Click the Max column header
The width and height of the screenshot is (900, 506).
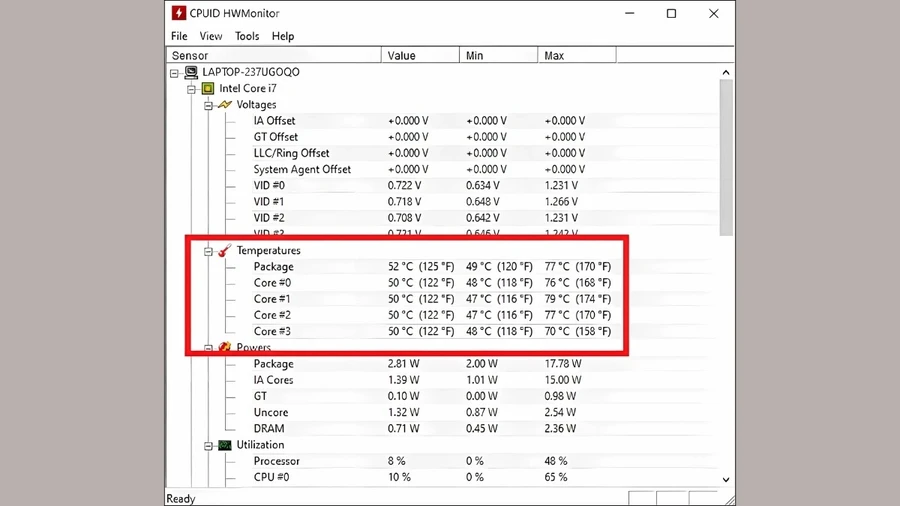click(x=577, y=56)
